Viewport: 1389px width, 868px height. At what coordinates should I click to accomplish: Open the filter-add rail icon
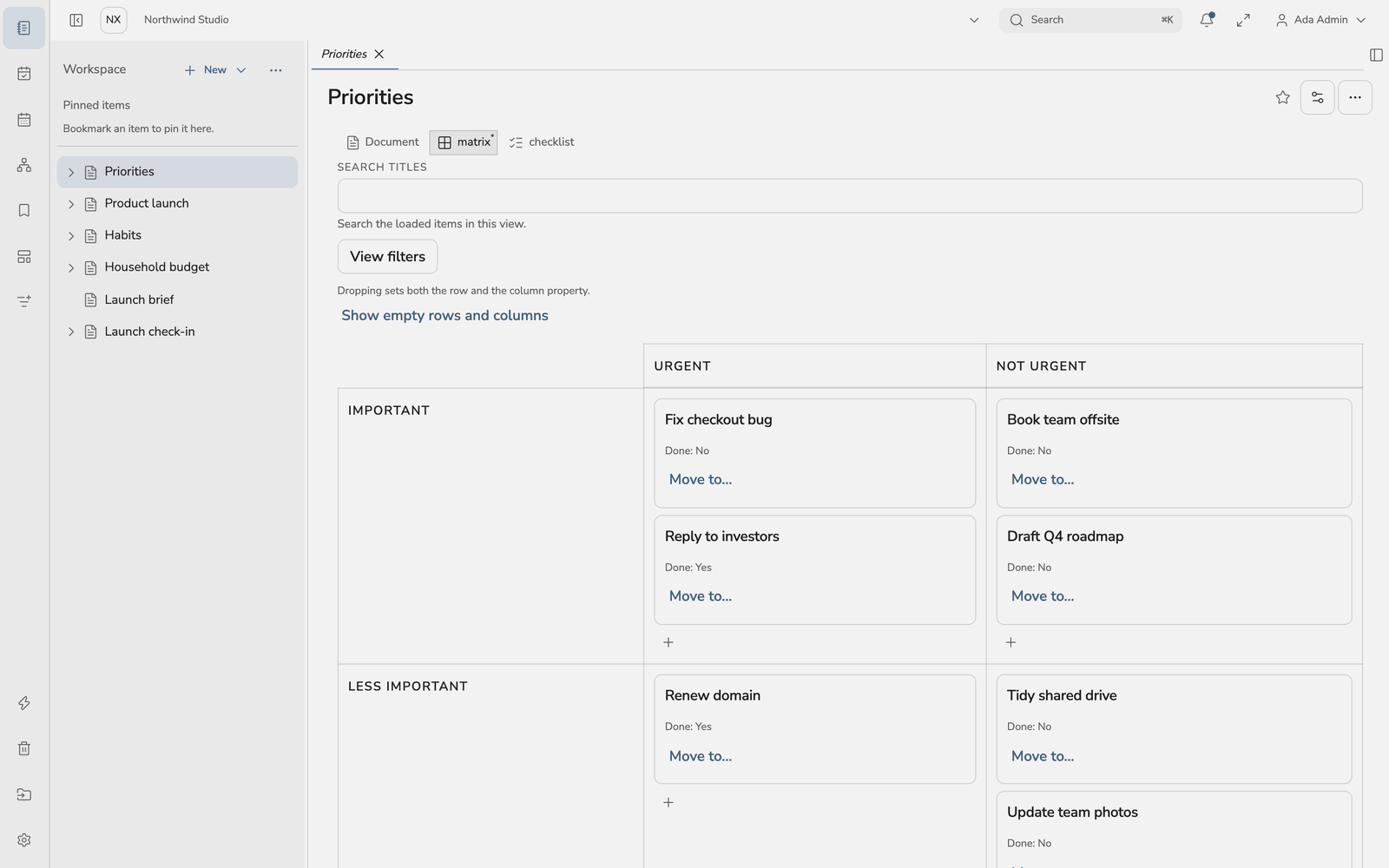24,301
